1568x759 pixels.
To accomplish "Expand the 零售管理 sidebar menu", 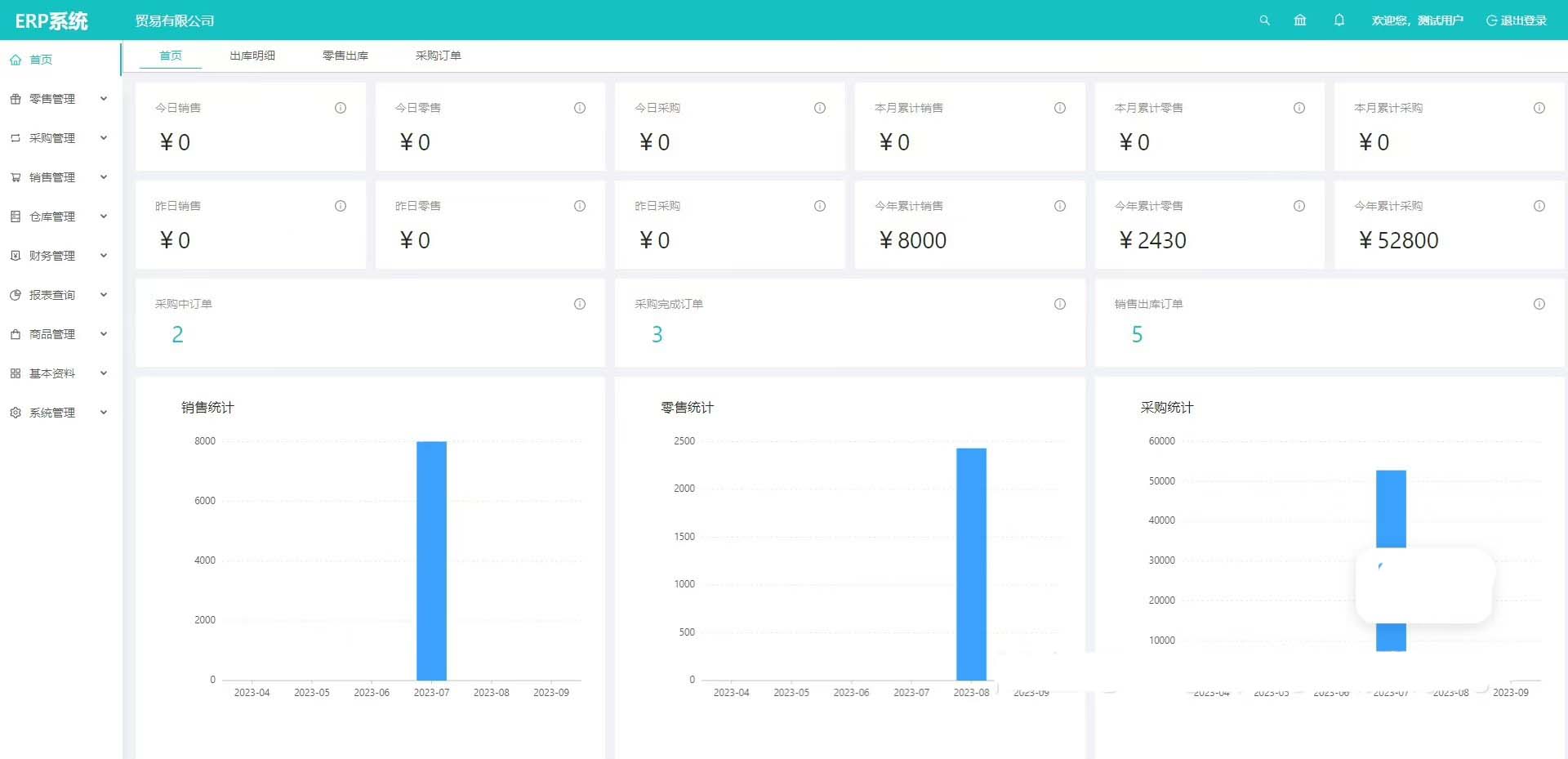I will point(59,99).
